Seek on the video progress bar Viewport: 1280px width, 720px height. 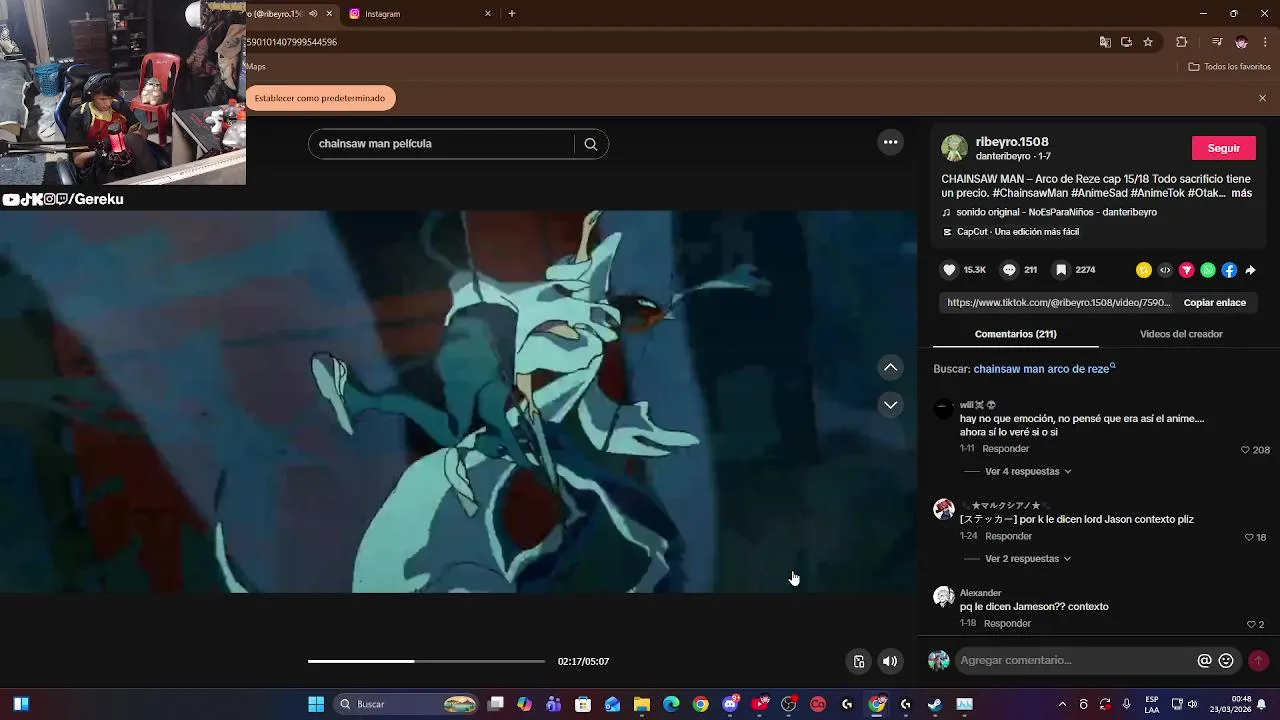[426, 661]
